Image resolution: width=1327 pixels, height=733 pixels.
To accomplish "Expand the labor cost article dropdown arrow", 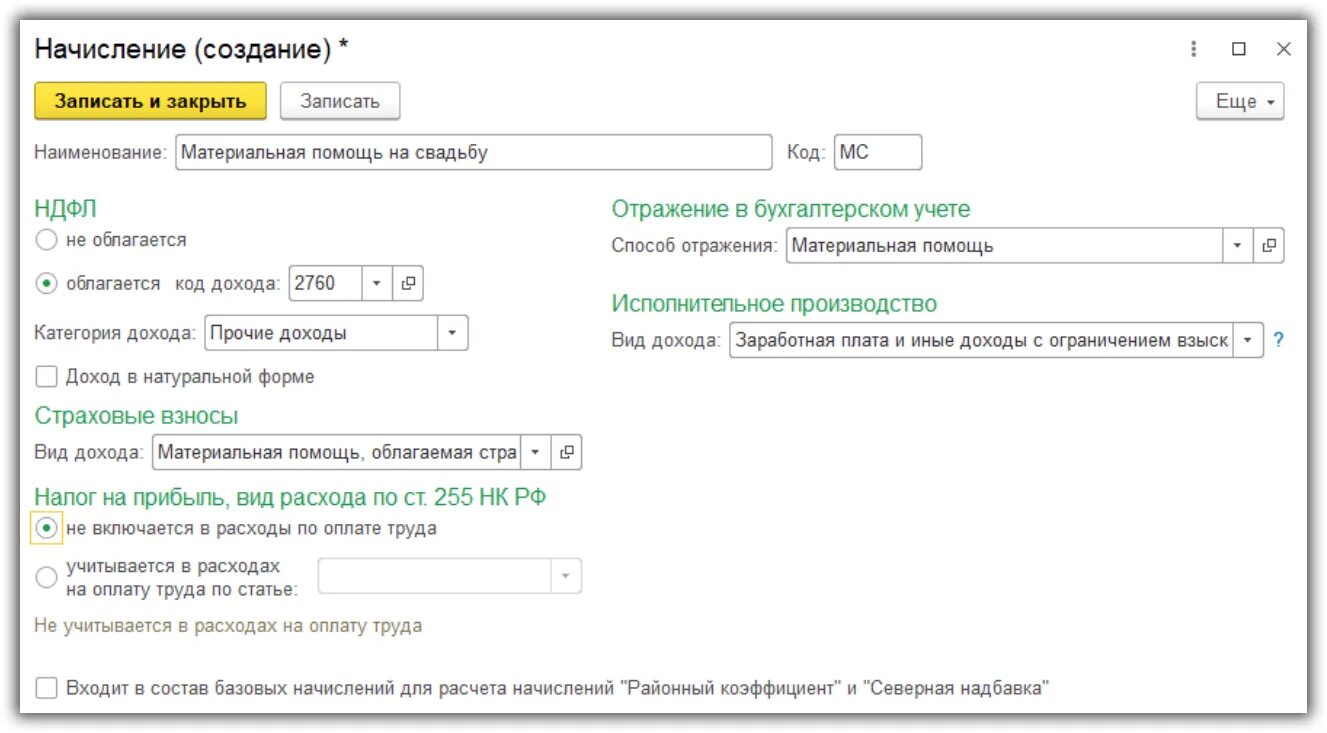I will [x=566, y=576].
